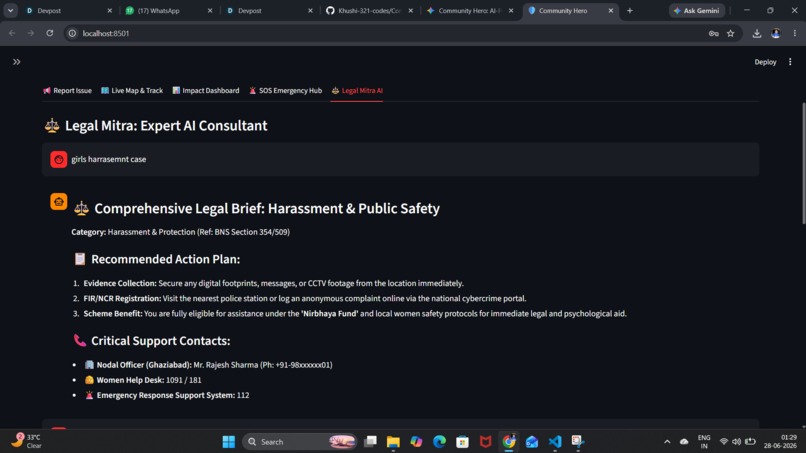Image resolution: width=806 pixels, height=453 pixels.
Task: Close the active Community Hero tab
Action: pyautogui.click(x=611, y=10)
